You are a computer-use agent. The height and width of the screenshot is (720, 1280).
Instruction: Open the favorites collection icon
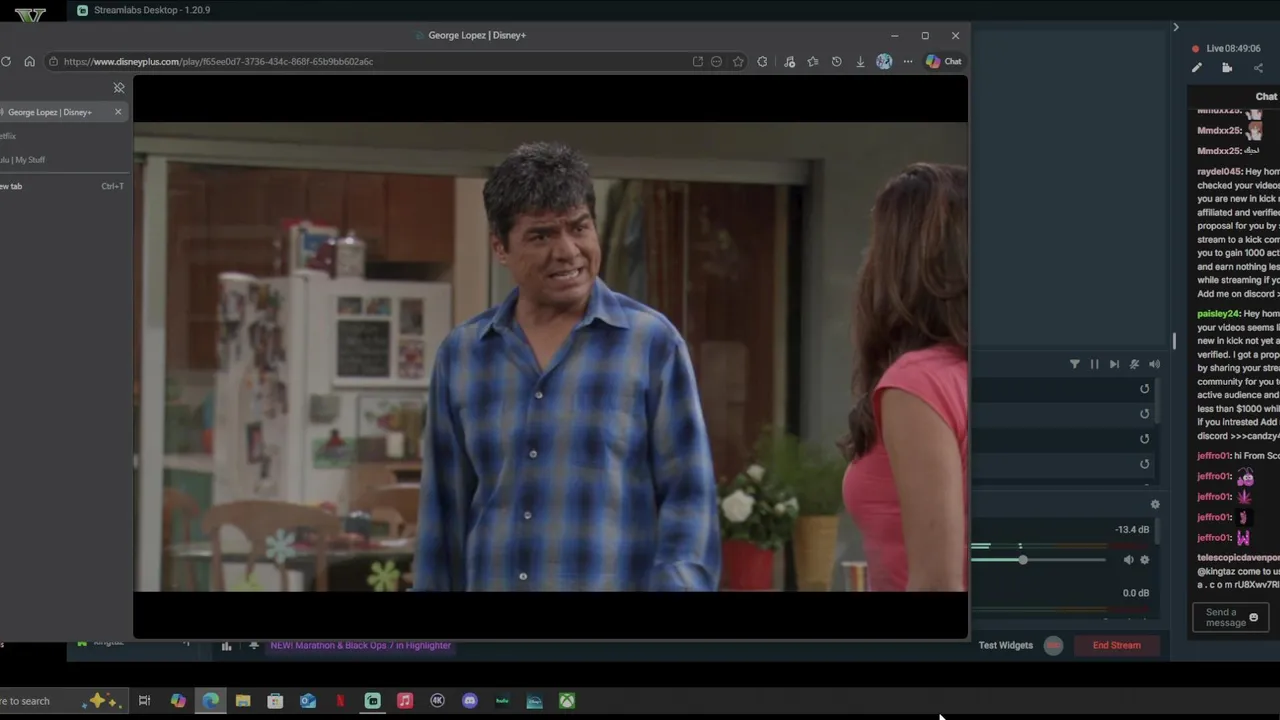[x=812, y=61]
